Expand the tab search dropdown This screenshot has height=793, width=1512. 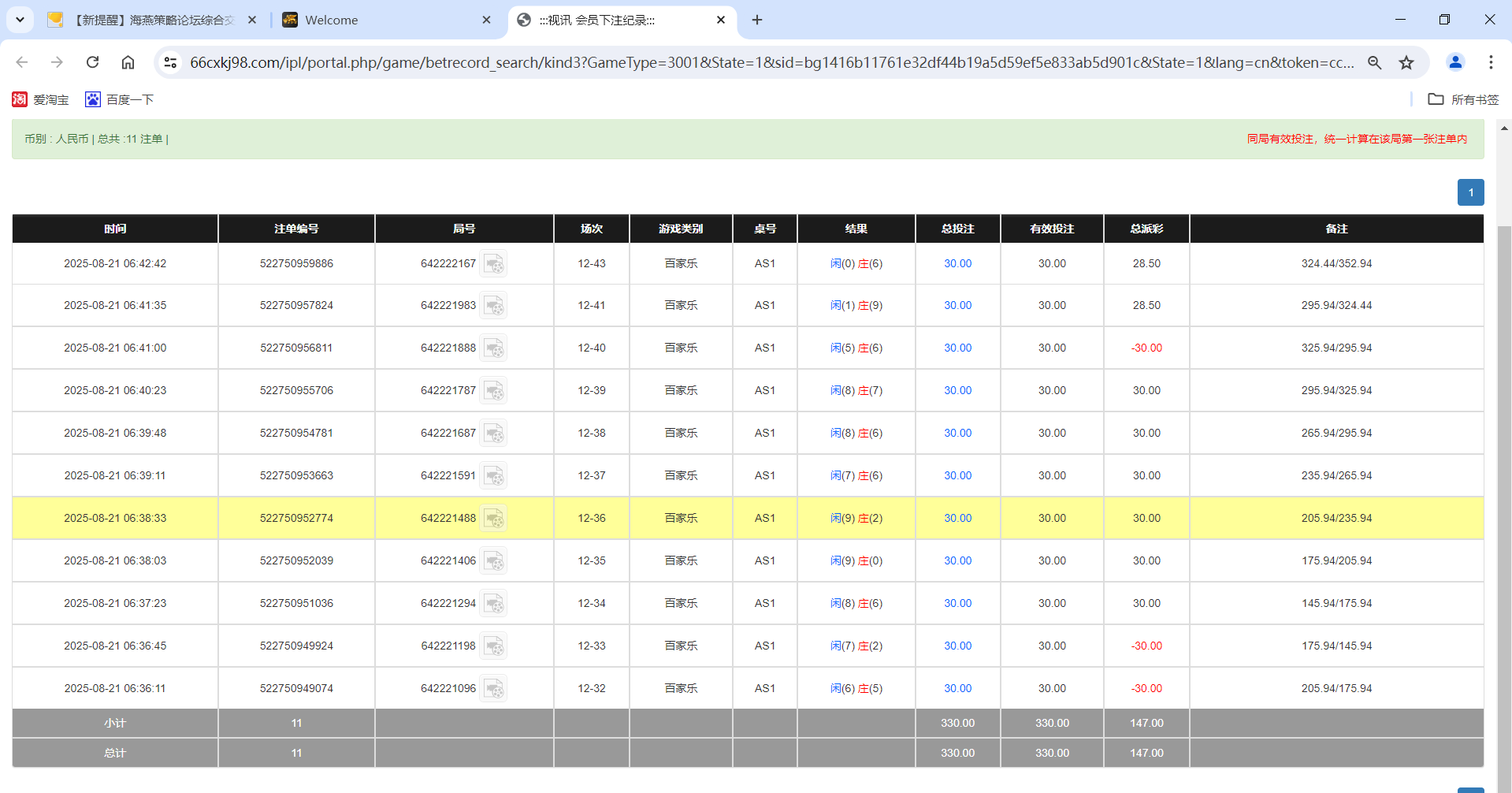click(20, 20)
